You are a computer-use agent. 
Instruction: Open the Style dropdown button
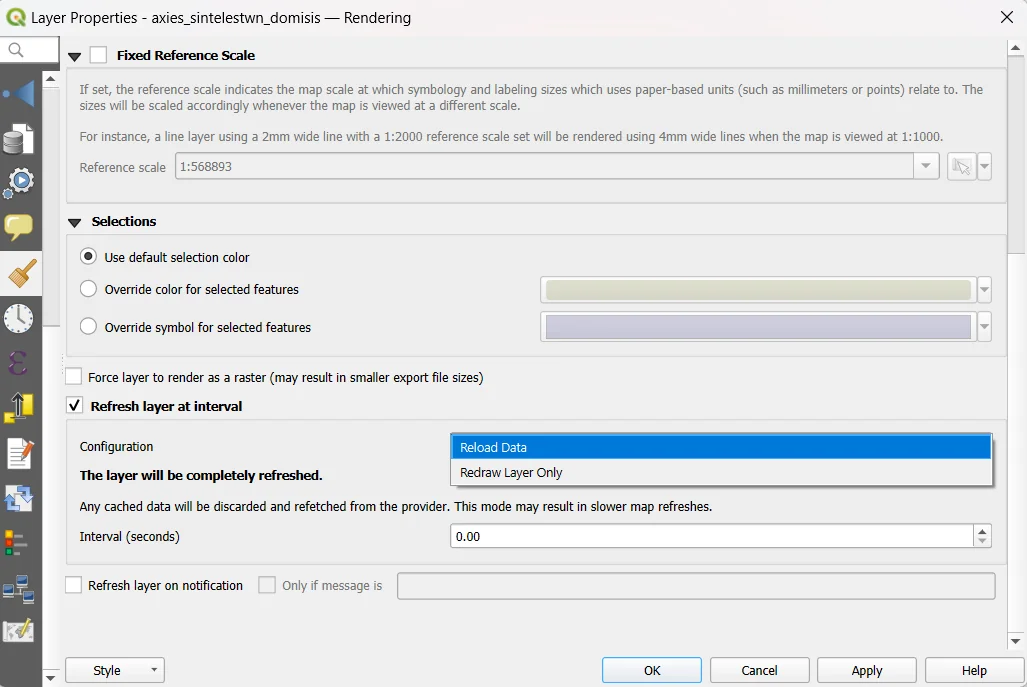point(114,670)
